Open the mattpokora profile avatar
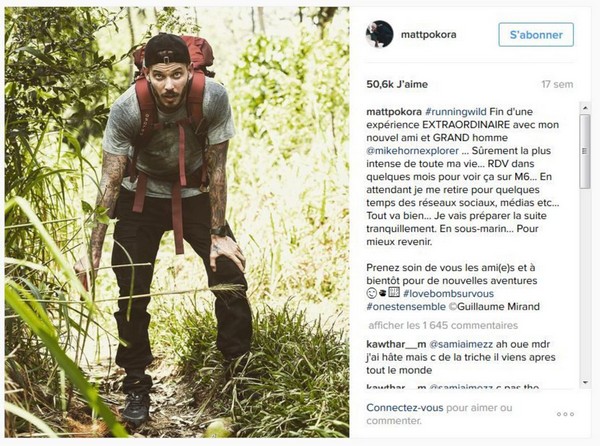 (379, 34)
